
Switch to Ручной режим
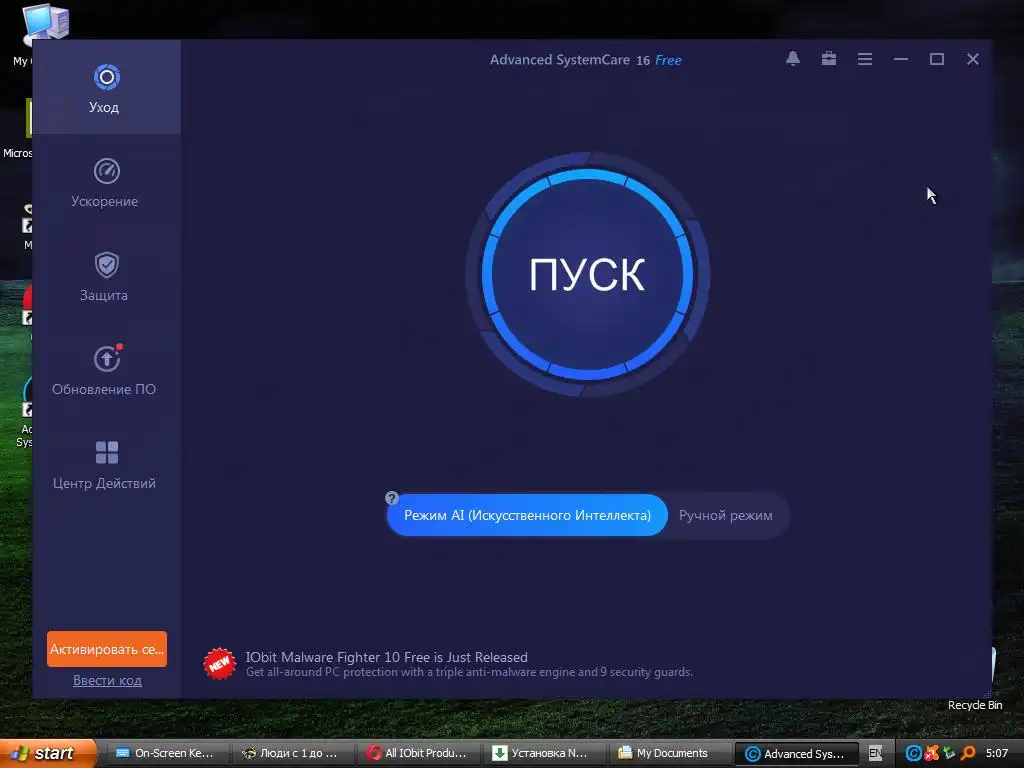tap(726, 515)
